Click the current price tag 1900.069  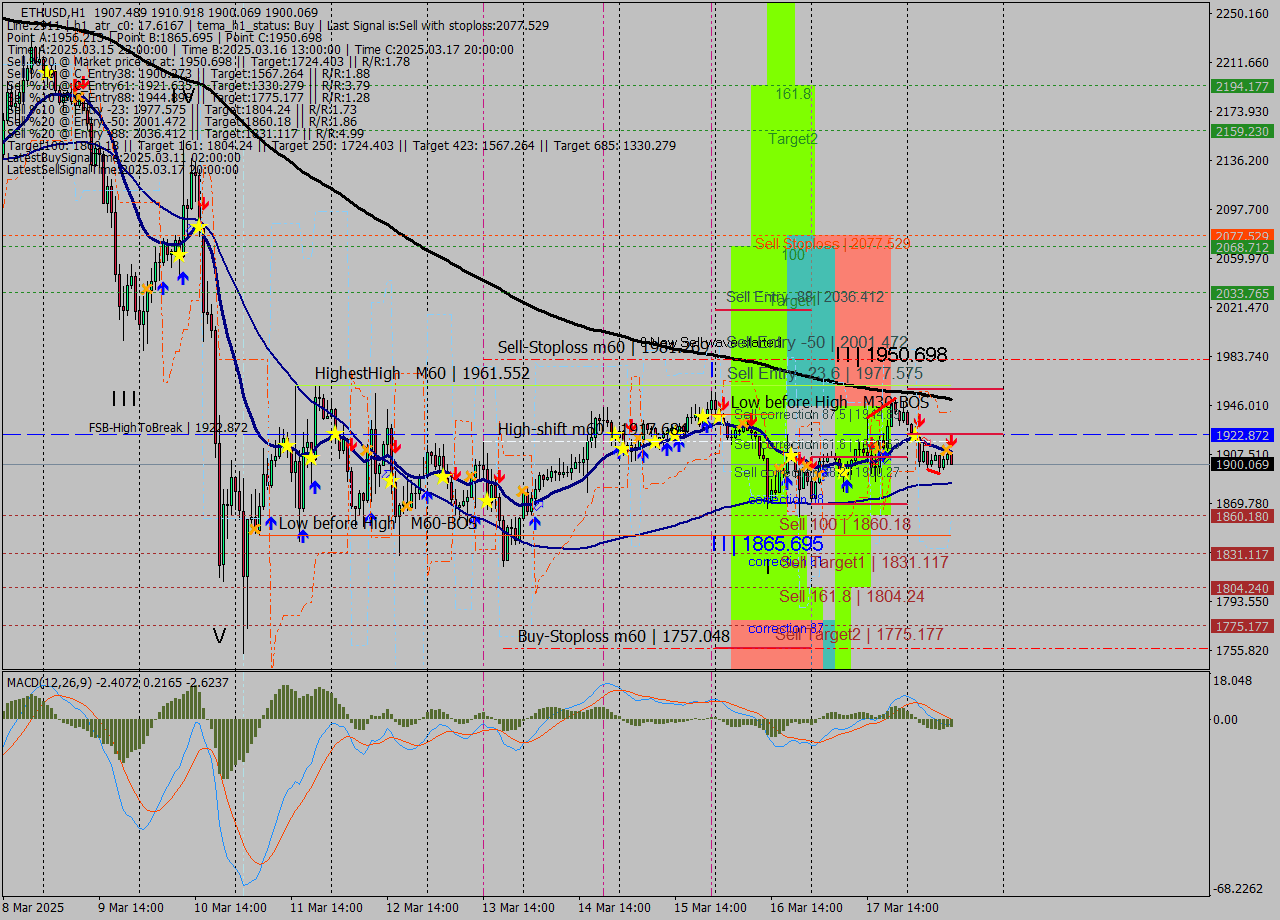point(1240,464)
